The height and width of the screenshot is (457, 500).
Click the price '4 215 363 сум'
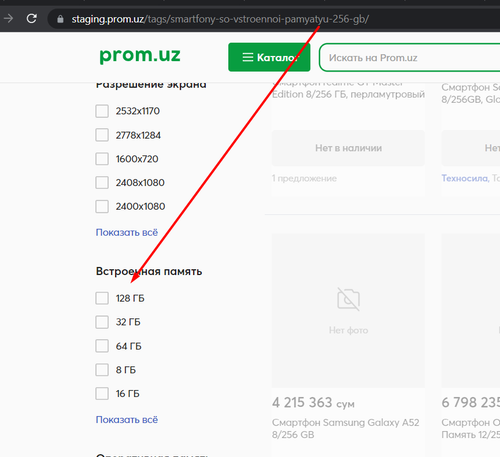click(x=313, y=403)
